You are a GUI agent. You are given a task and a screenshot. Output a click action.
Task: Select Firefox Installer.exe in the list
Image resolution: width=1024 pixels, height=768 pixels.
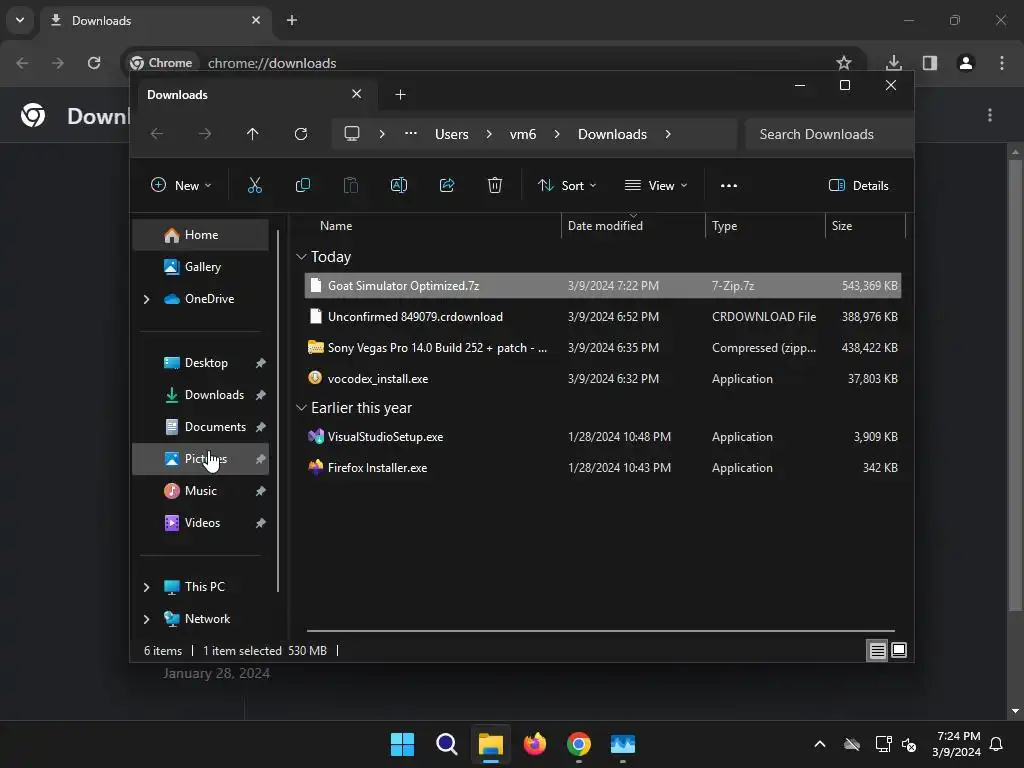coord(603,468)
